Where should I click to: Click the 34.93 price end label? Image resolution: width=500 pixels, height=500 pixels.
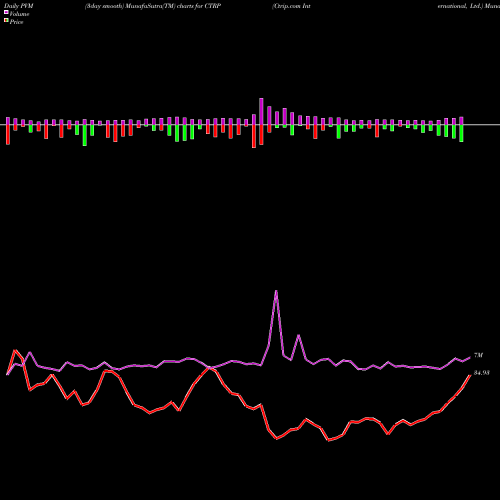coord(482,373)
